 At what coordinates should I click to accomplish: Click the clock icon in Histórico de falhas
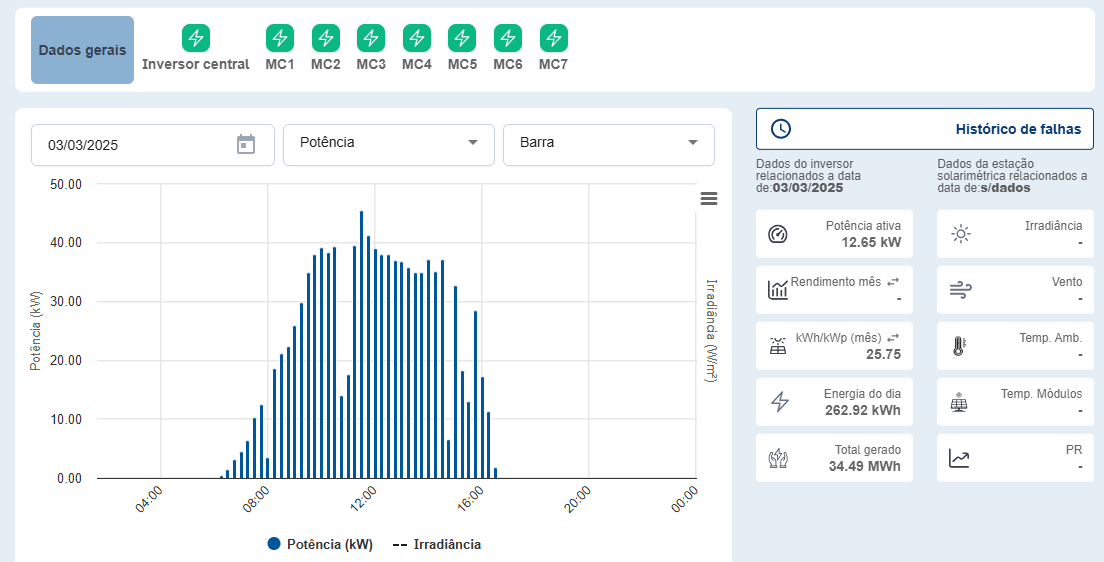781,129
